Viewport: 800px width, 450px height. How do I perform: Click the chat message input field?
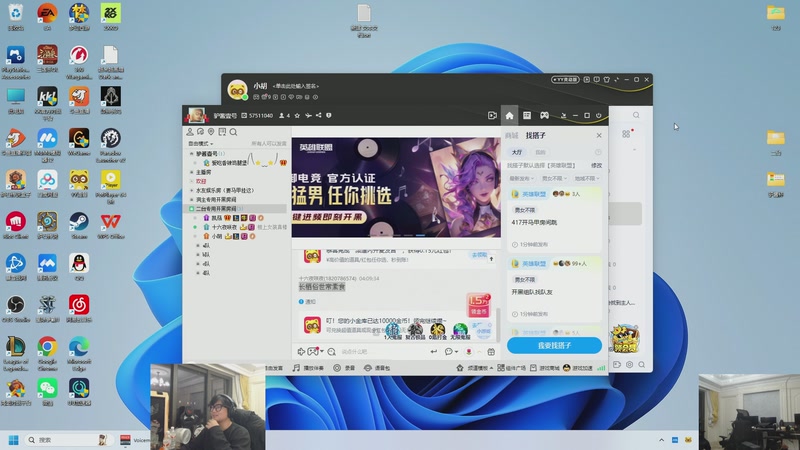(383, 352)
